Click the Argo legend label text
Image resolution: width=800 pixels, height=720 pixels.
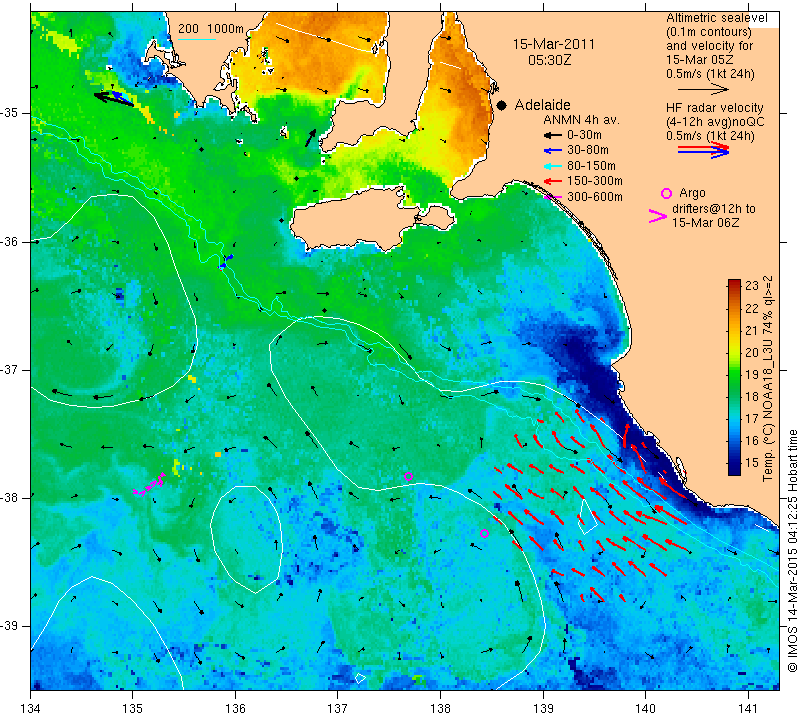(692, 193)
